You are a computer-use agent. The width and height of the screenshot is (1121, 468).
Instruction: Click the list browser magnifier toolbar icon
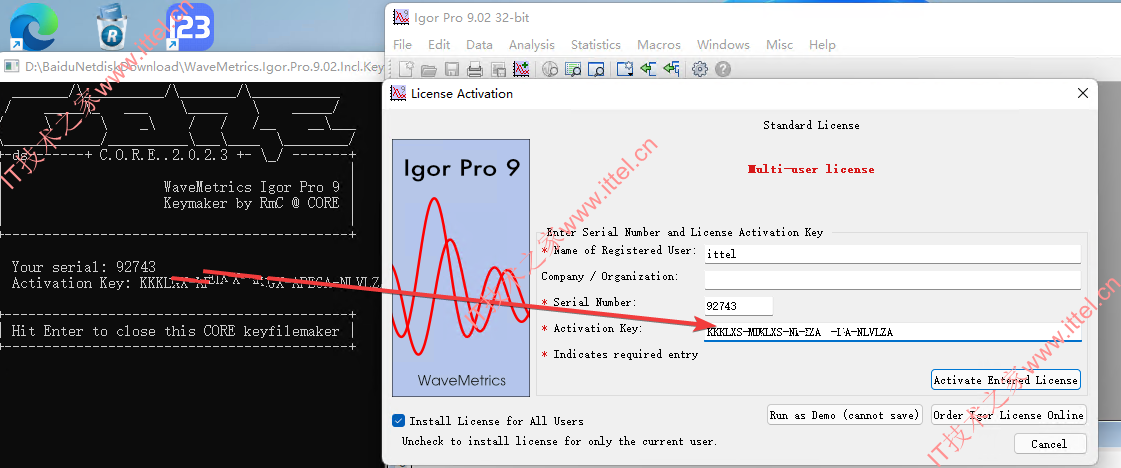tap(573, 69)
